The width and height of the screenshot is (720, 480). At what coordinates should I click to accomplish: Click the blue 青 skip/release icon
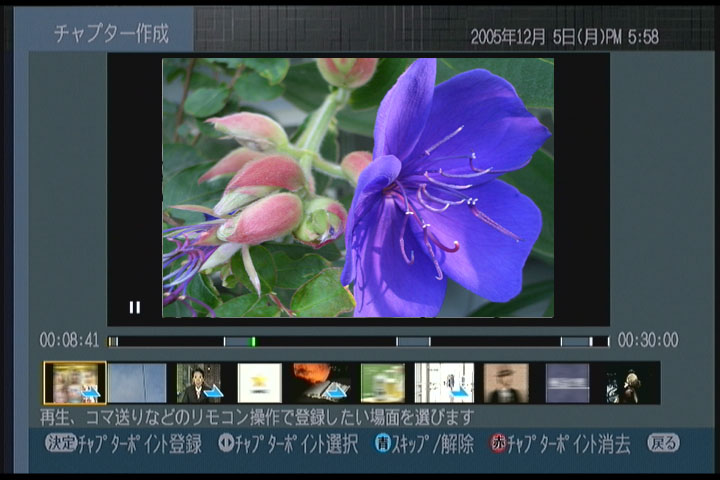click(382, 444)
